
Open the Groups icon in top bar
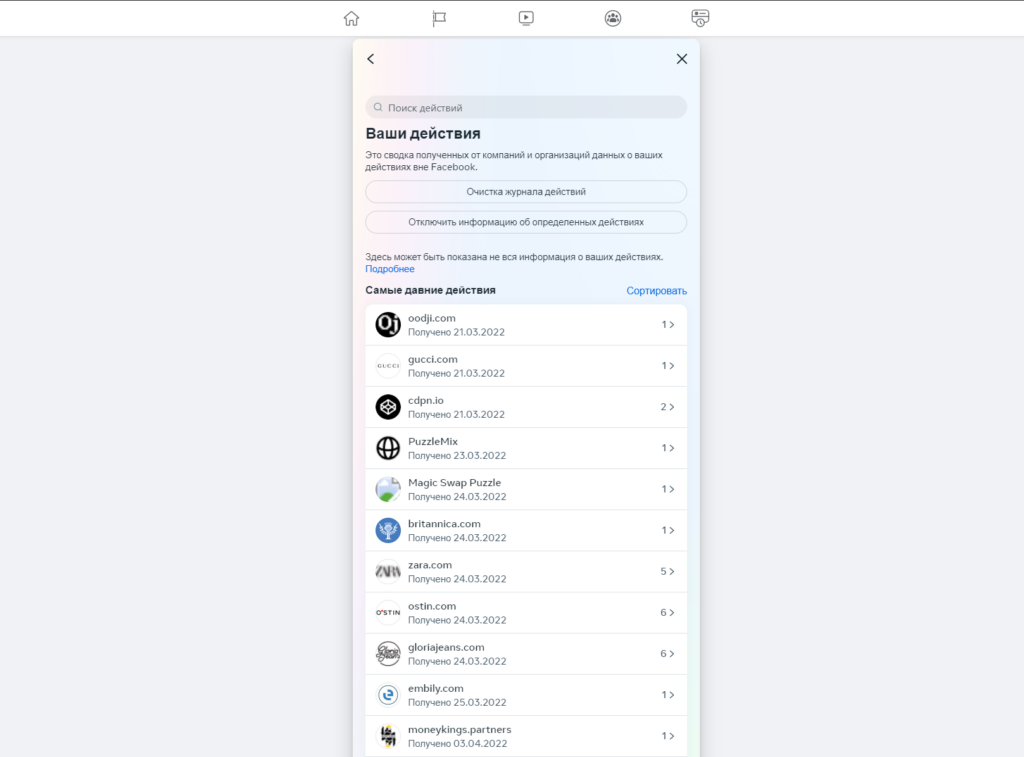[x=613, y=18]
